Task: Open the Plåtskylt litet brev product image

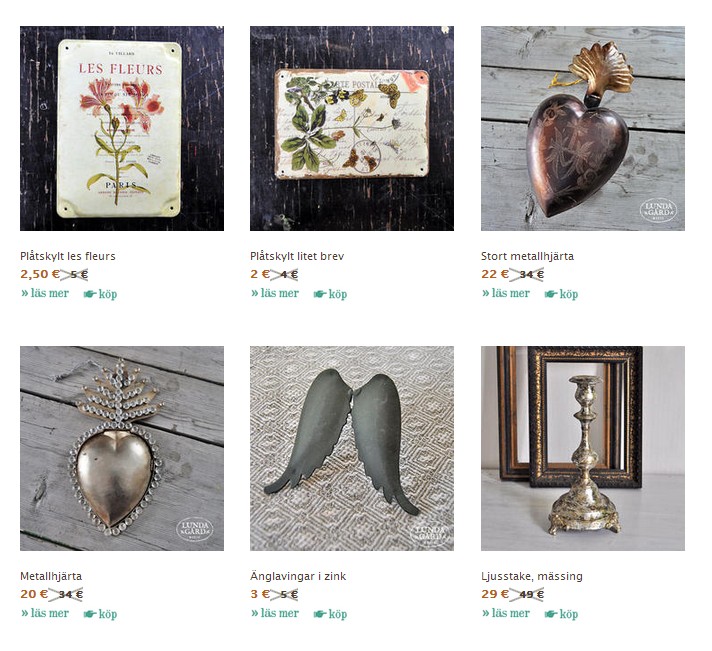Action: tap(352, 128)
